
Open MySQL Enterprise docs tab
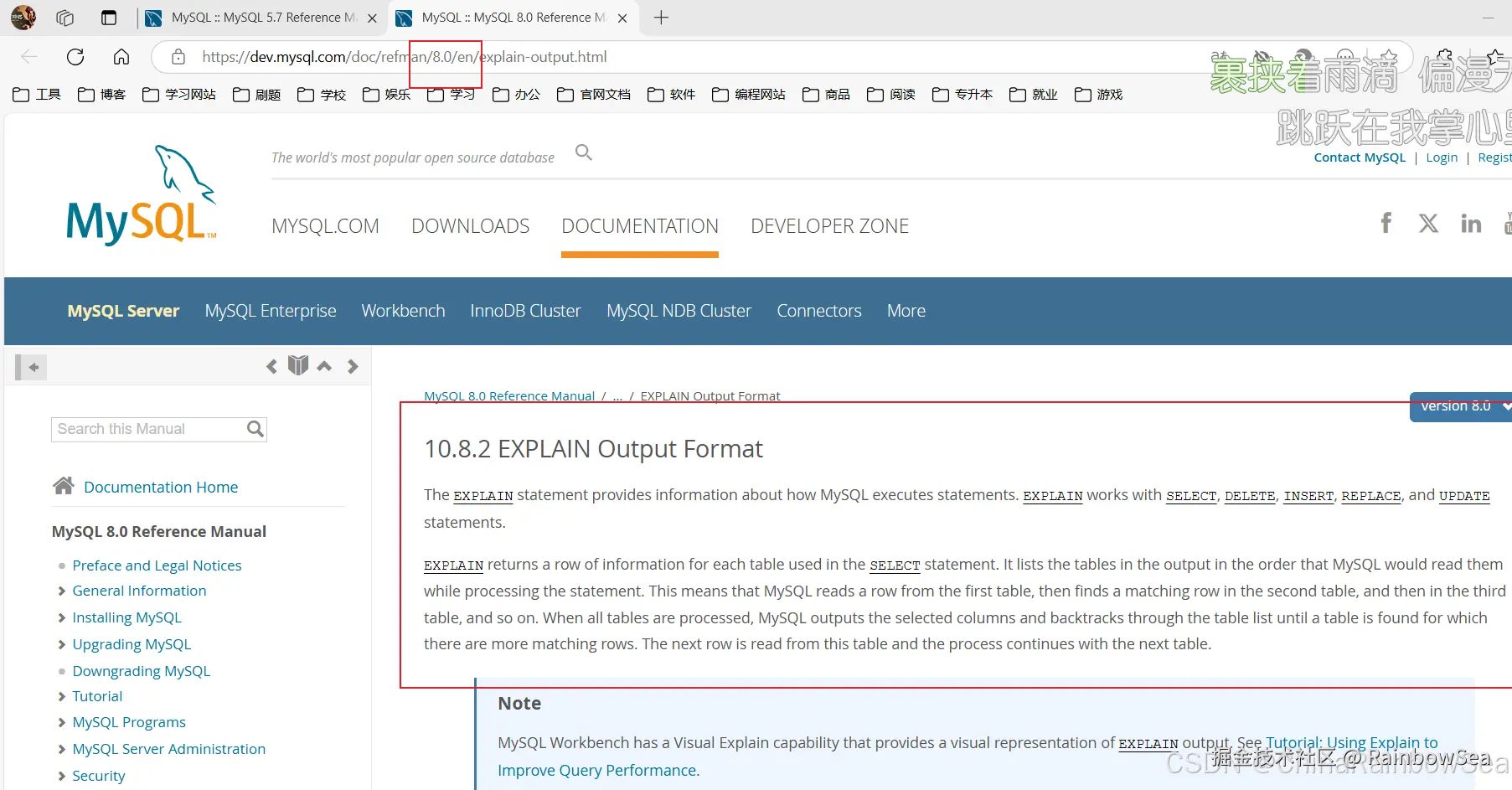[271, 311]
